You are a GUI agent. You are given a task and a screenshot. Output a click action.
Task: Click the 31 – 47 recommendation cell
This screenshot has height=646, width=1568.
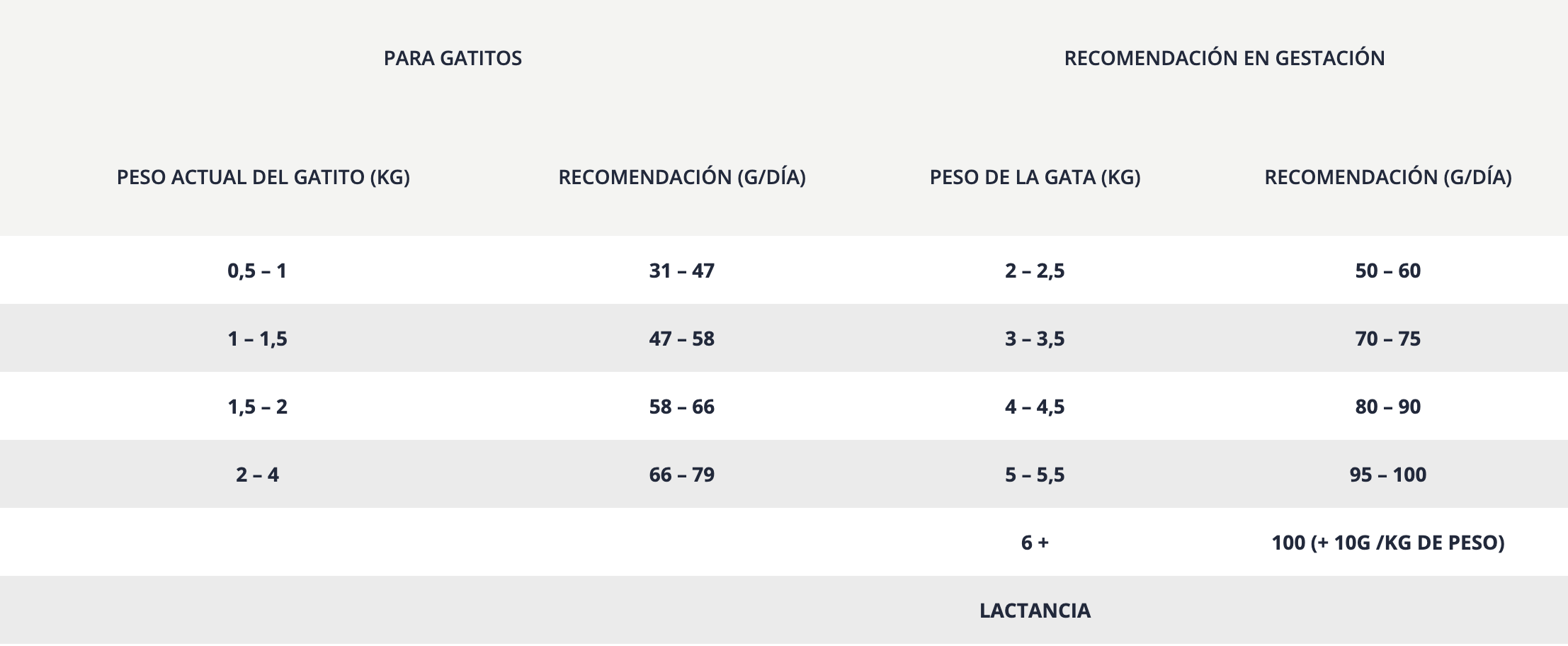(x=681, y=271)
